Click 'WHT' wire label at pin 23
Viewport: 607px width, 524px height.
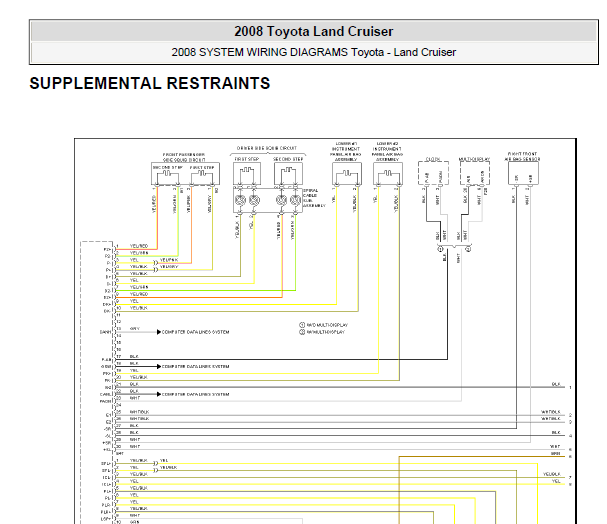pos(135,398)
